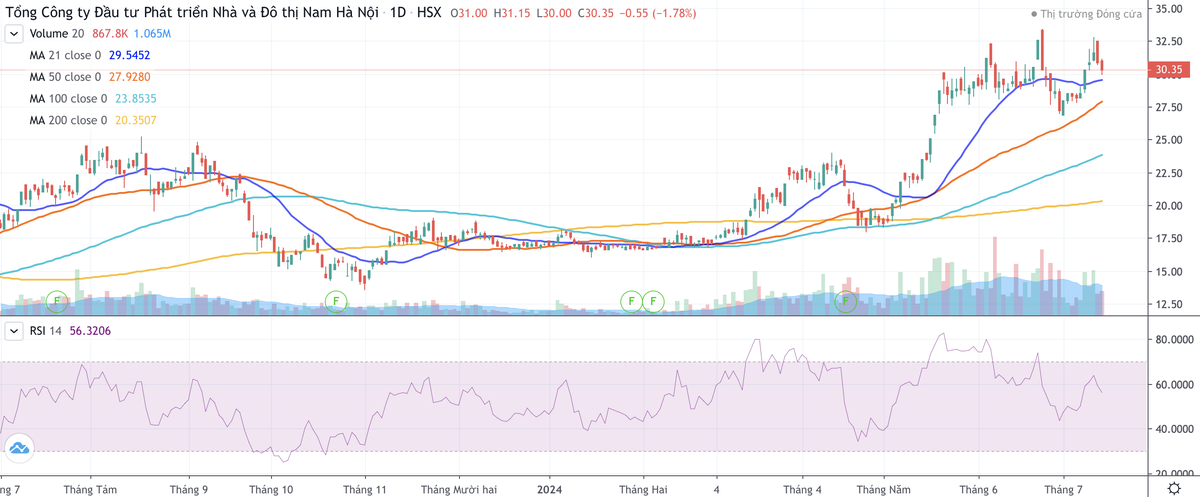Click the current price label 30.35
Image resolution: width=1200 pixels, height=497 pixels.
(1169, 70)
